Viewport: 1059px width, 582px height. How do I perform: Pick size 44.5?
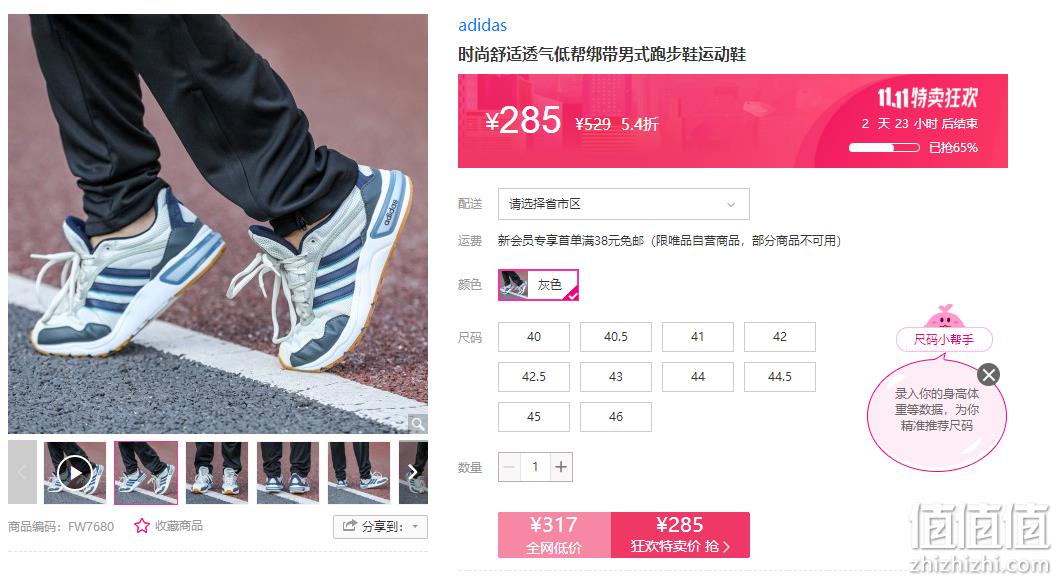point(780,377)
